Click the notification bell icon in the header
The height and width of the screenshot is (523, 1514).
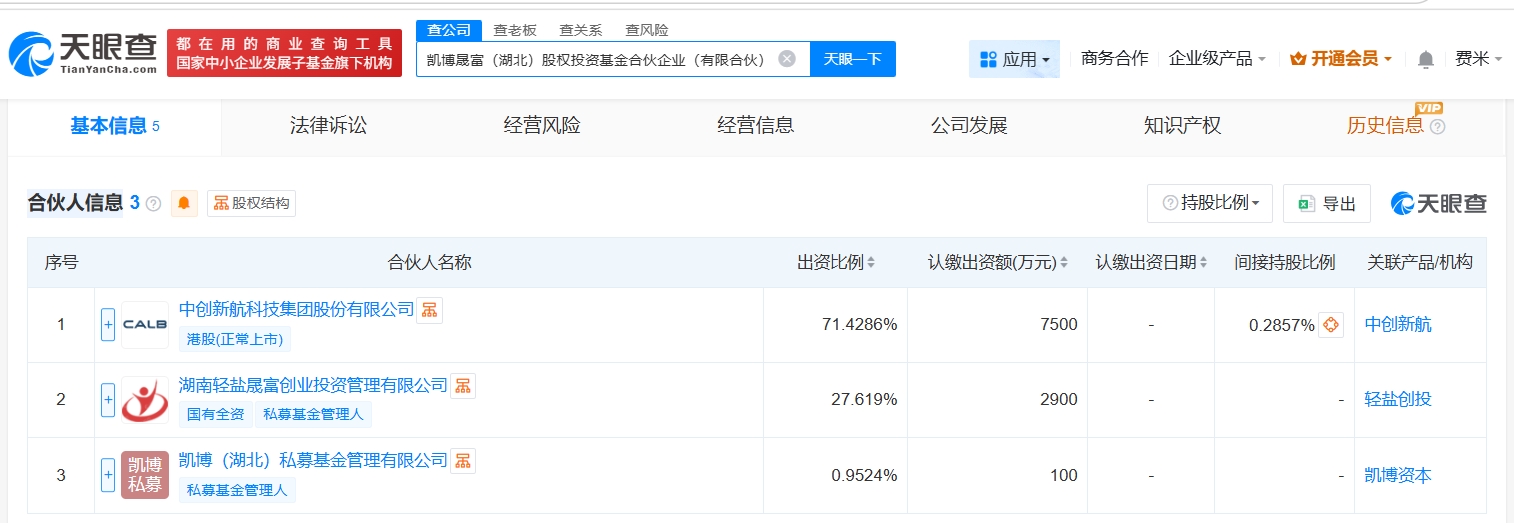coord(1425,59)
